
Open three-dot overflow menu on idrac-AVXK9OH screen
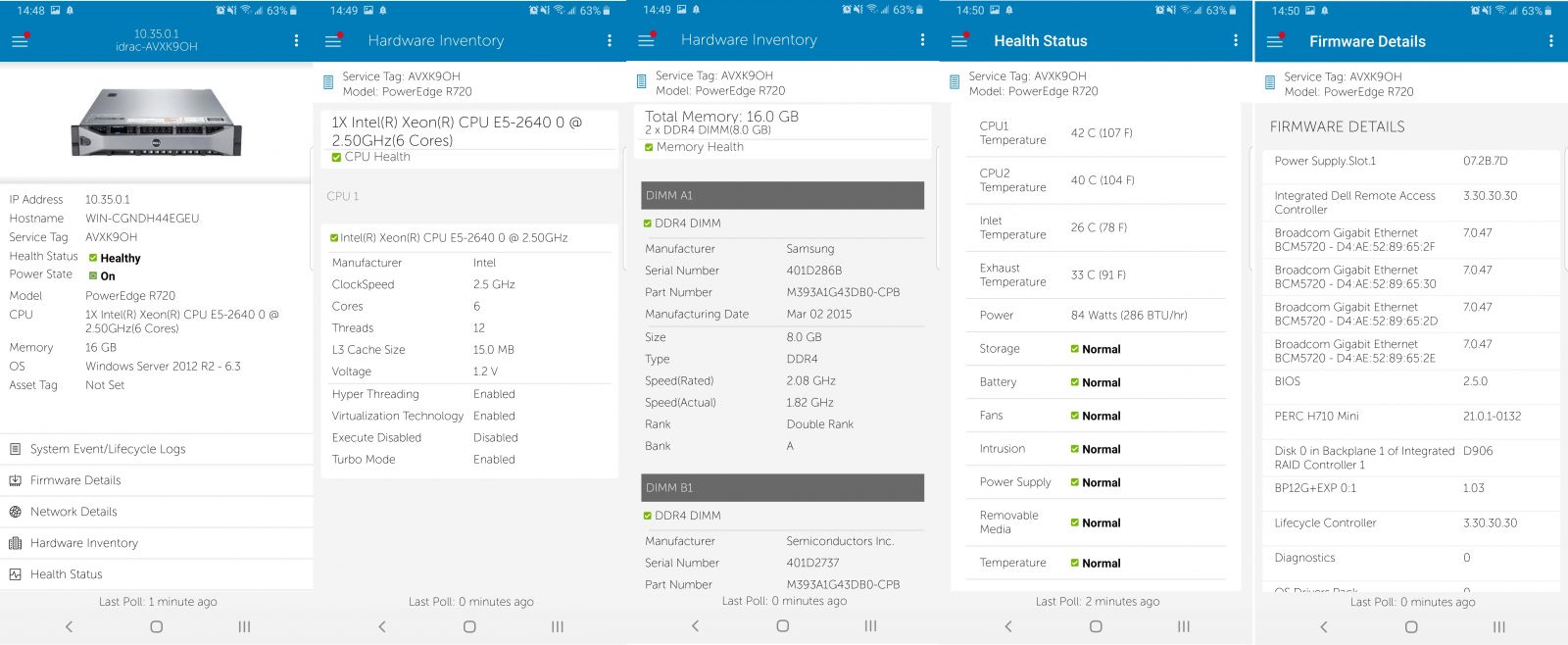(x=296, y=41)
